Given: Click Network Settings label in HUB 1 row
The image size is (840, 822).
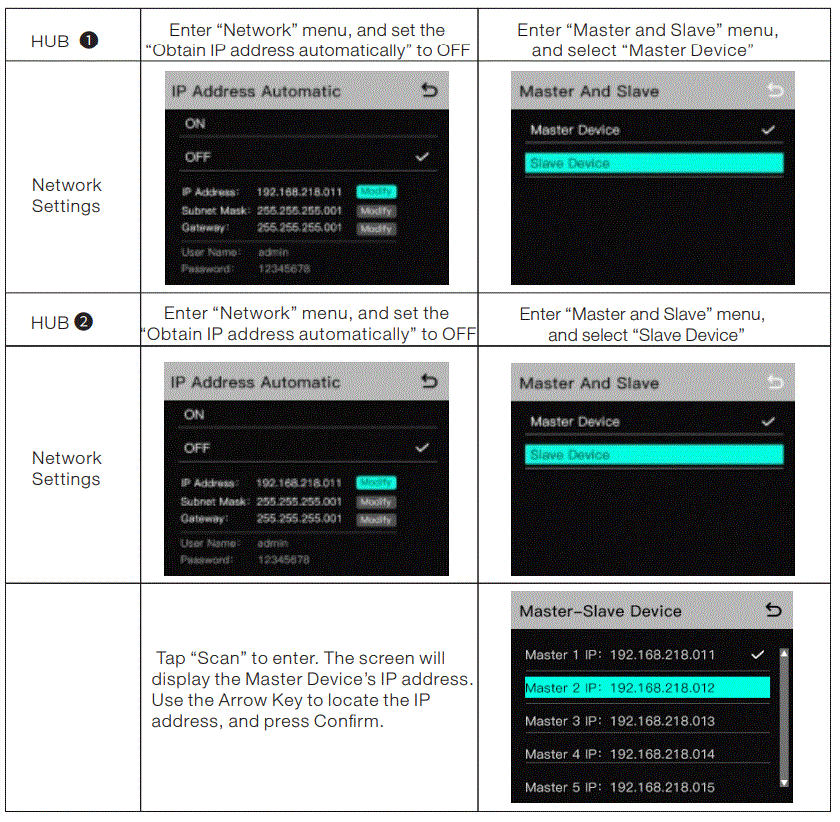Looking at the screenshot, I should [x=66, y=196].
